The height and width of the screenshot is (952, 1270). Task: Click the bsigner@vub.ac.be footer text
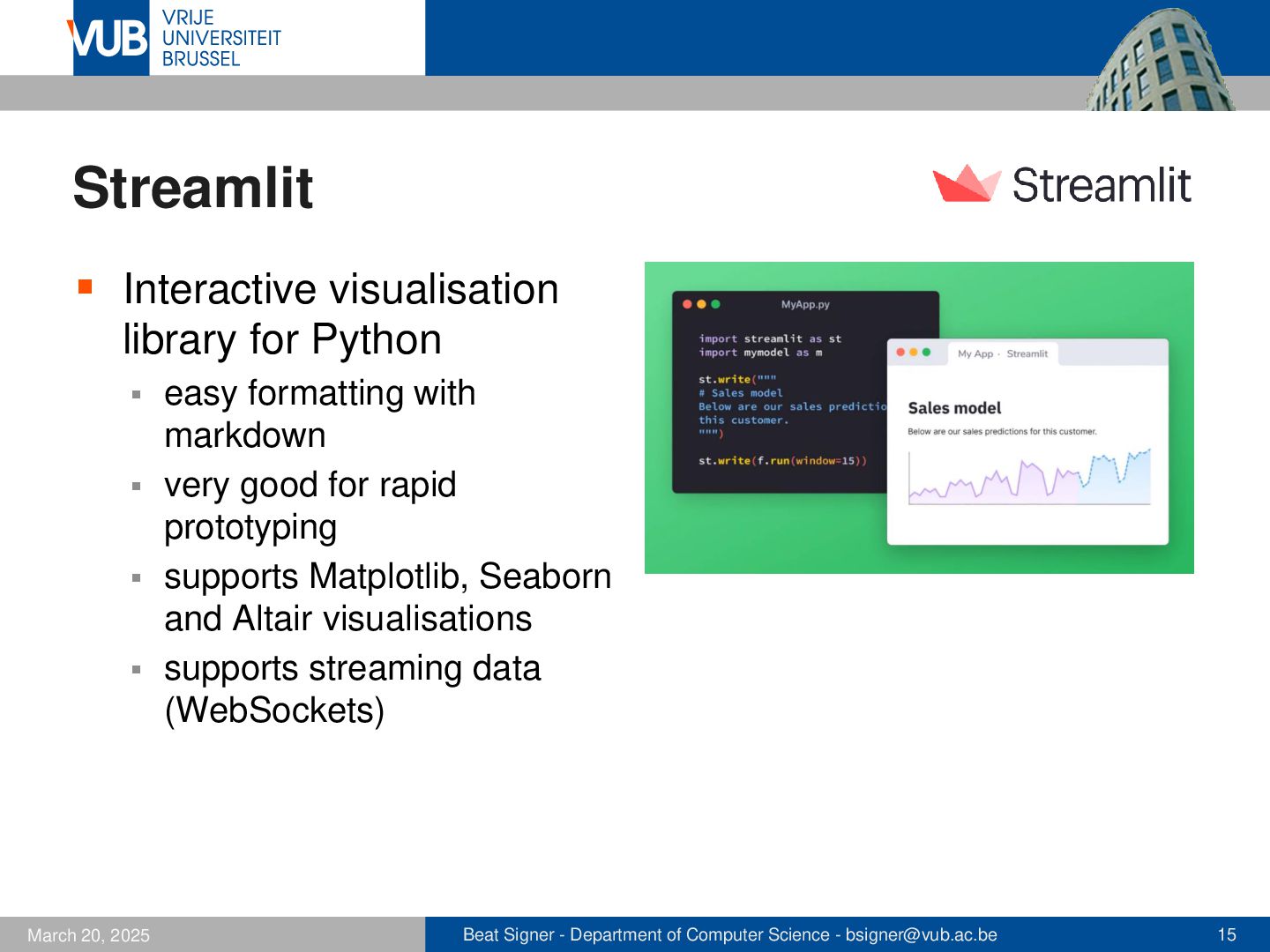click(x=921, y=934)
